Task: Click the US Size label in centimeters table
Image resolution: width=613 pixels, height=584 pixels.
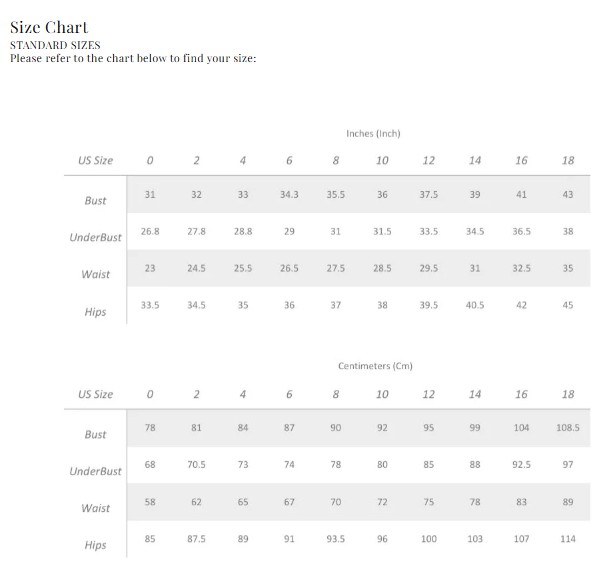Action: point(96,394)
